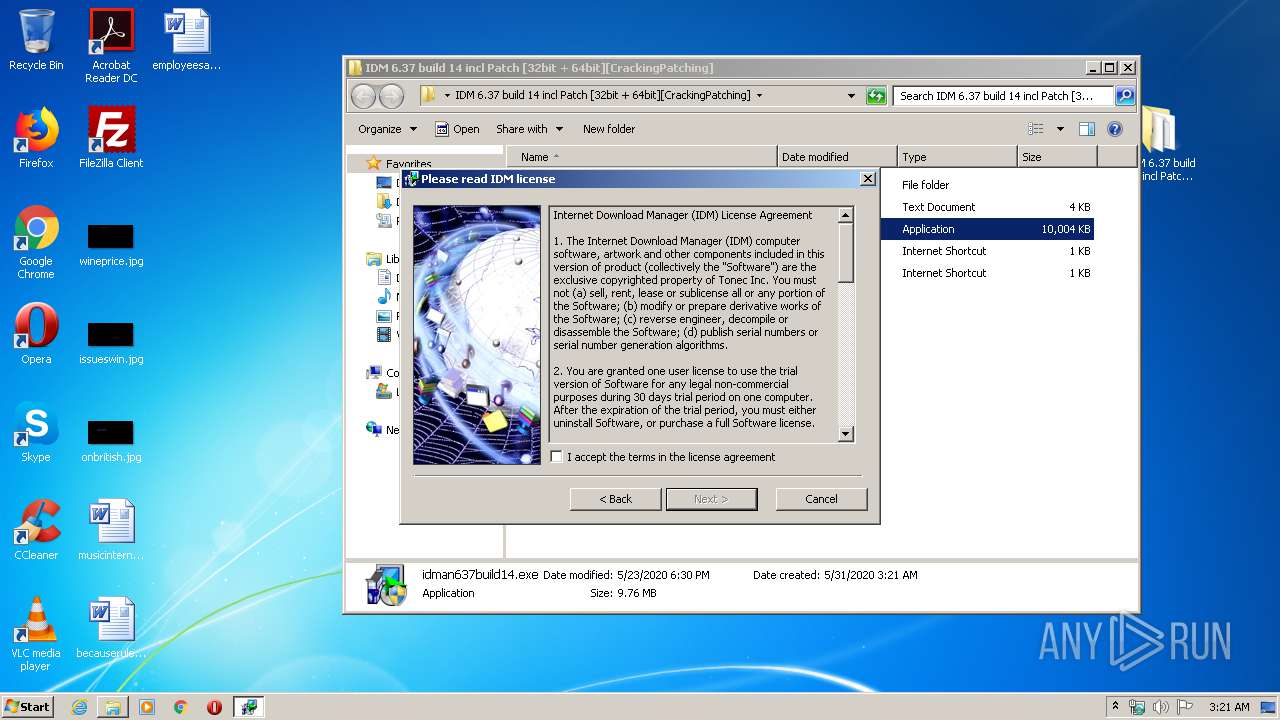Open the Share with dropdown menu

click(530, 129)
